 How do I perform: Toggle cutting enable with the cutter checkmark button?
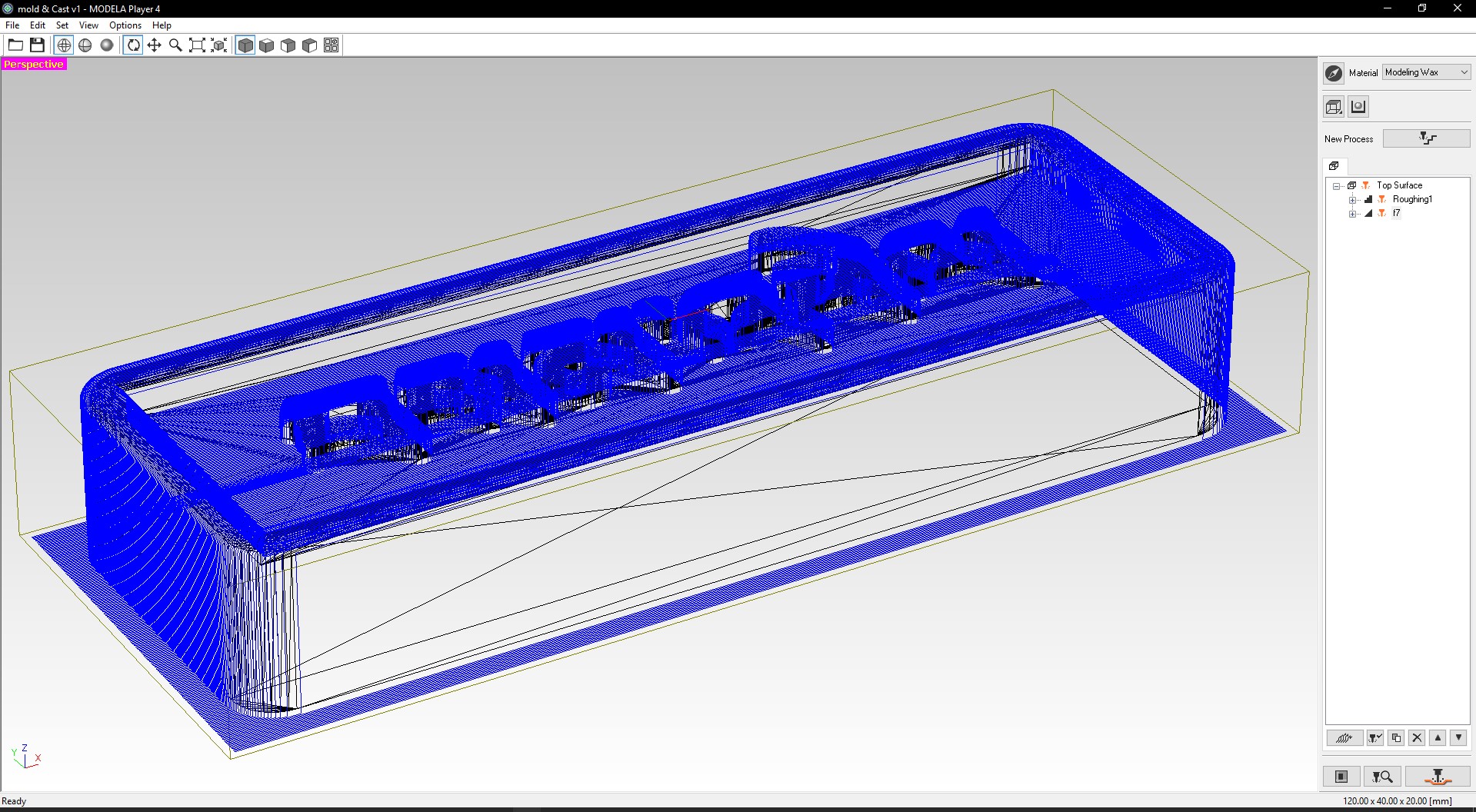(1375, 737)
